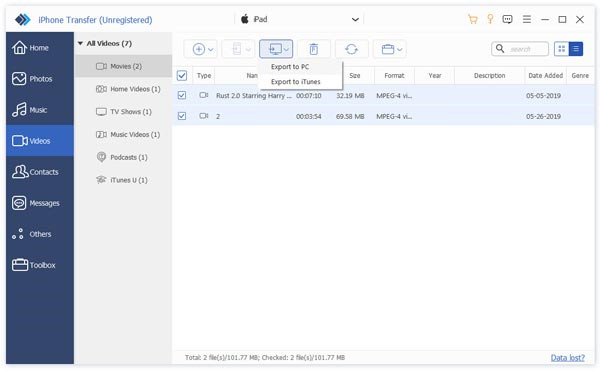
Task: Open the Music section
Action: [39, 110]
